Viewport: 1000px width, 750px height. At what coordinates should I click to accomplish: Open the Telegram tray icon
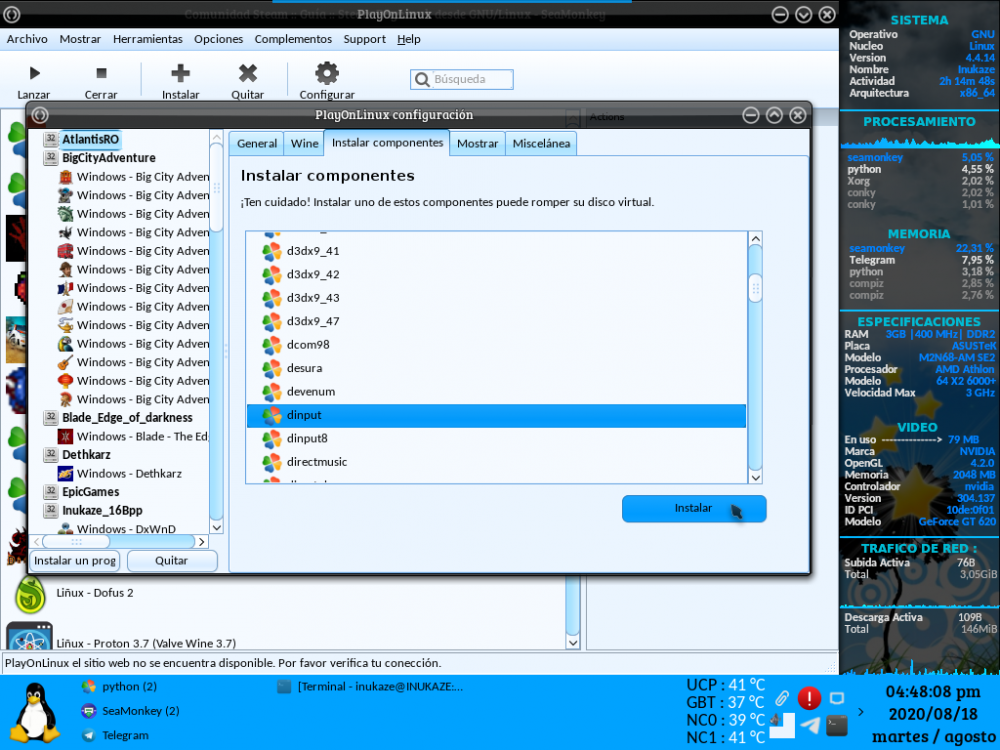coord(811,725)
